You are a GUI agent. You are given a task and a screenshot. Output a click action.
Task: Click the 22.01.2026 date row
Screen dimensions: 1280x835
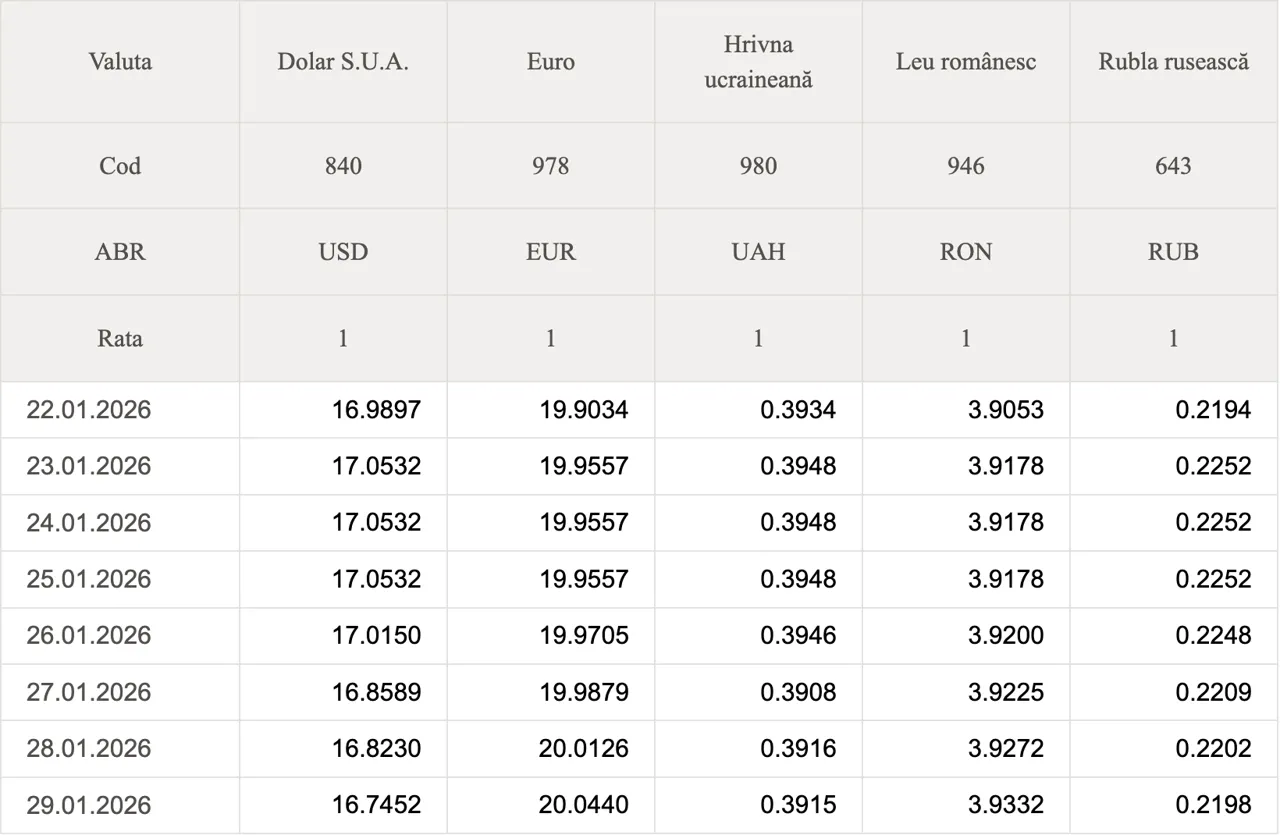89,410
